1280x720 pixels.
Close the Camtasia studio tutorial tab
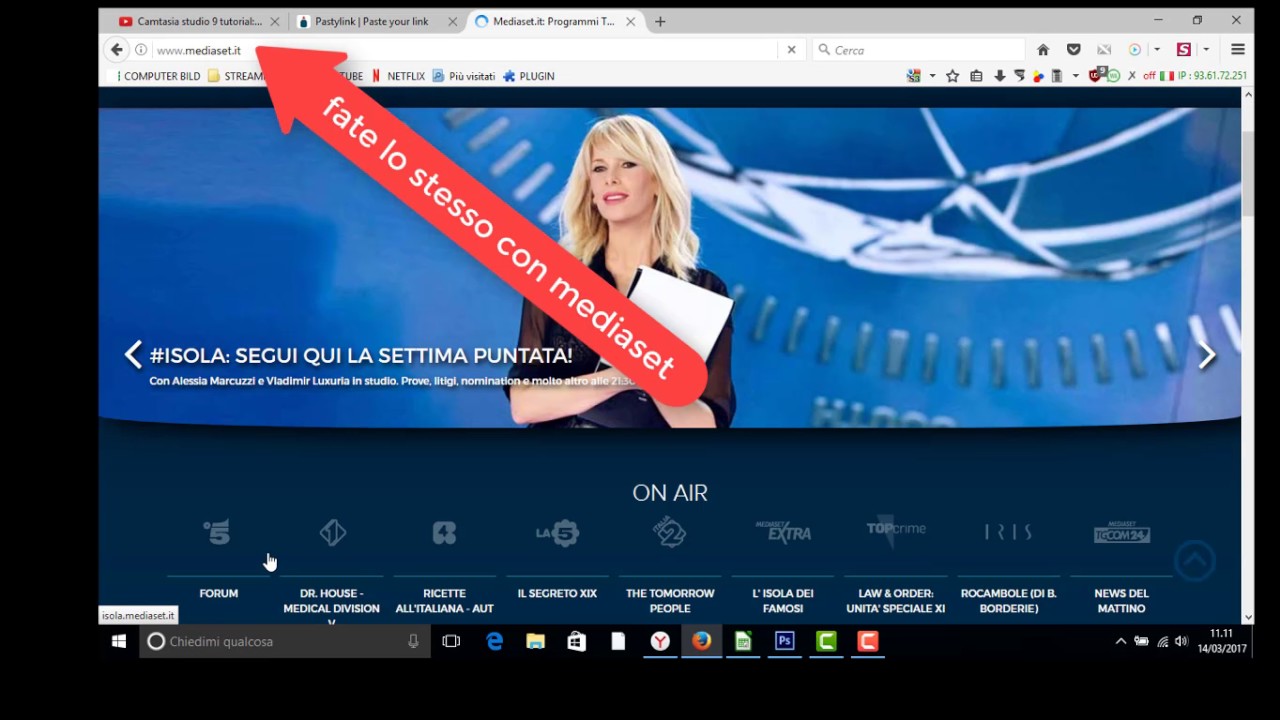tap(274, 21)
